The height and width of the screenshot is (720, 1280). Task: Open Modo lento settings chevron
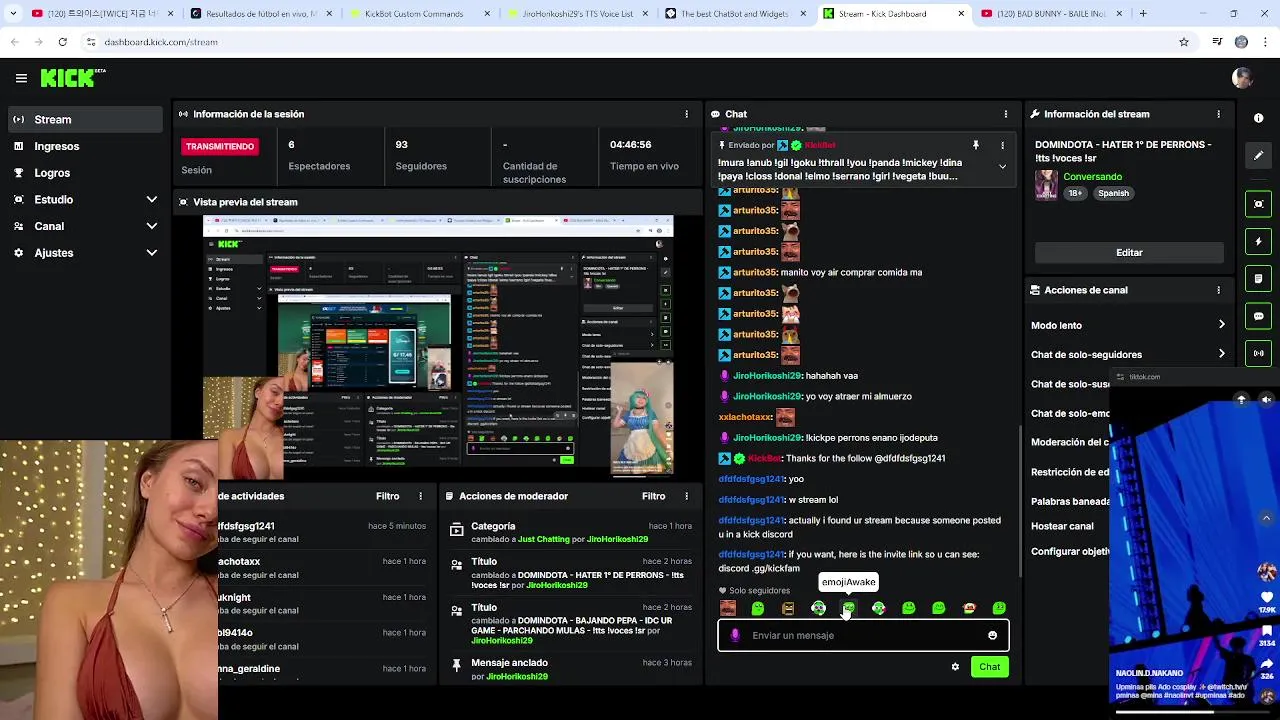pos(1221,325)
